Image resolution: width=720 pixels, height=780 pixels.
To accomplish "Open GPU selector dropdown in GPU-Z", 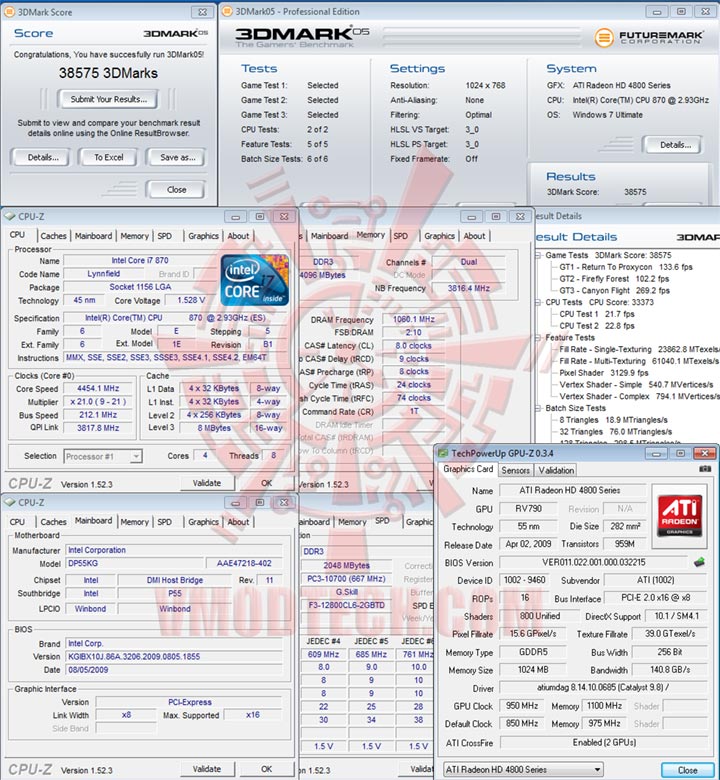I will tap(523, 769).
